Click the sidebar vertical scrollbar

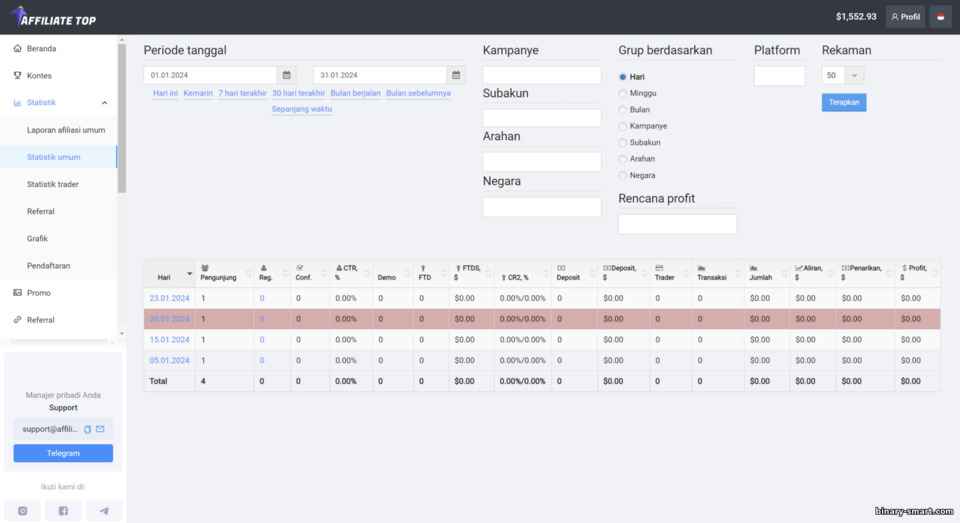(x=122, y=118)
